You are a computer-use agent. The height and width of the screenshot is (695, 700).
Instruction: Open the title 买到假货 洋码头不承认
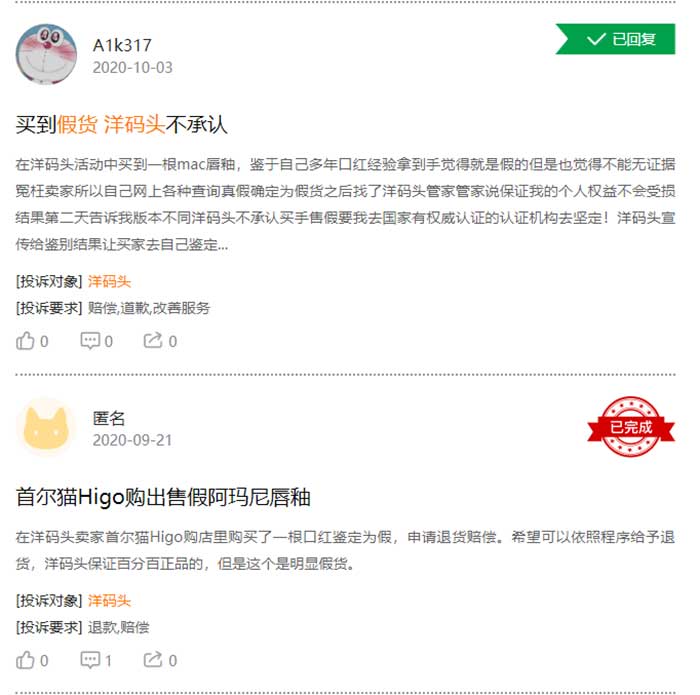[x=121, y=125]
